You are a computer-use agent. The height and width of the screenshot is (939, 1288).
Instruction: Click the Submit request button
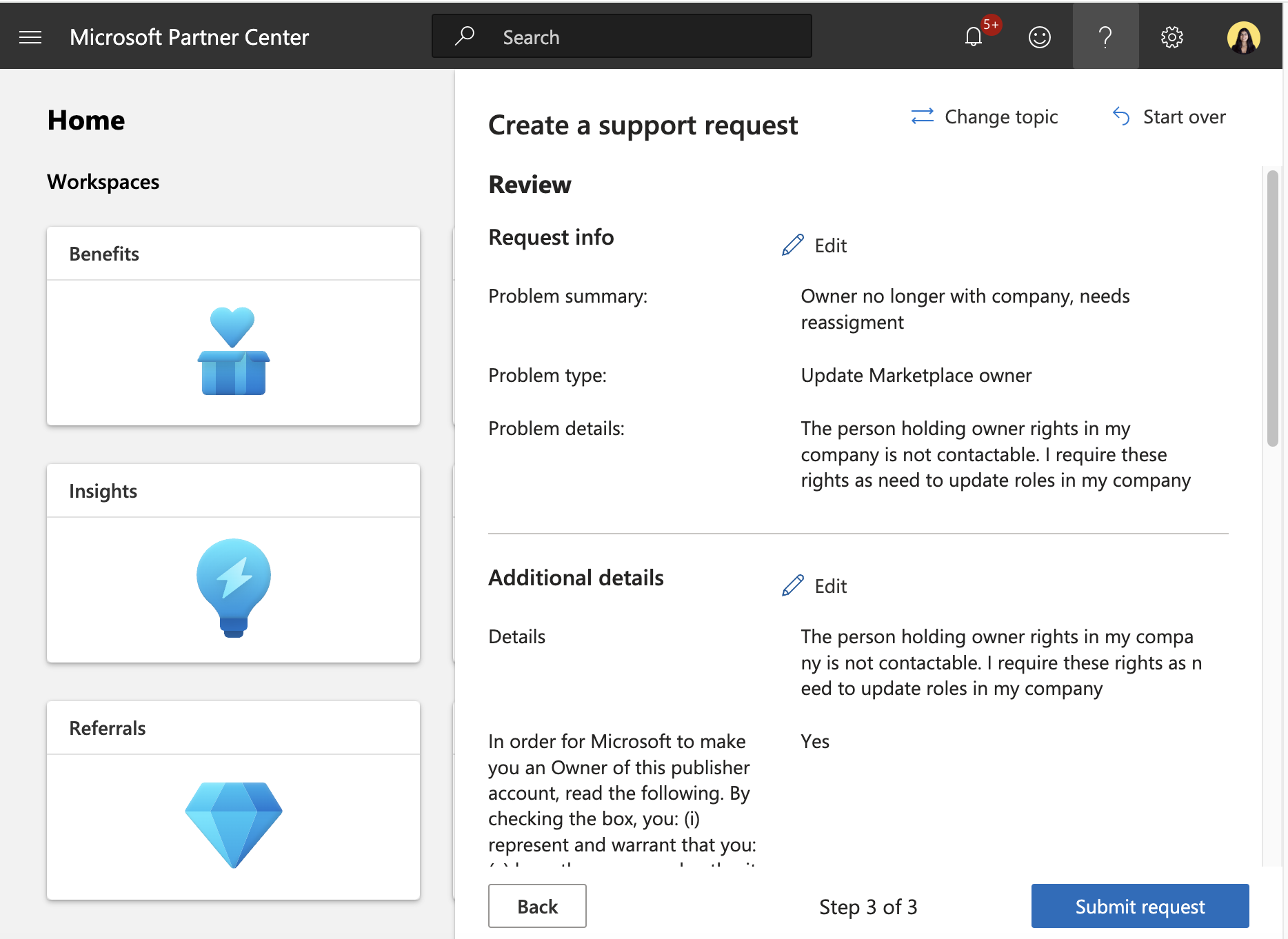(x=1140, y=906)
